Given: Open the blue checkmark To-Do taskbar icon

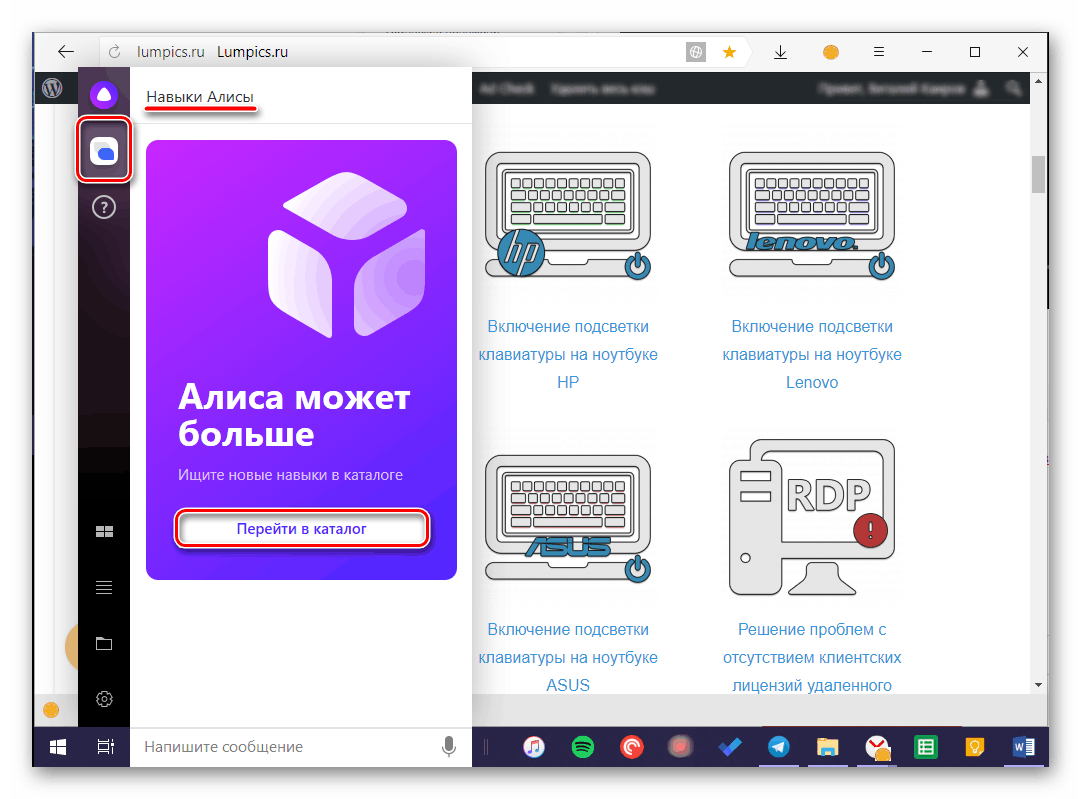Looking at the screenshot, I should coord(729,747).
